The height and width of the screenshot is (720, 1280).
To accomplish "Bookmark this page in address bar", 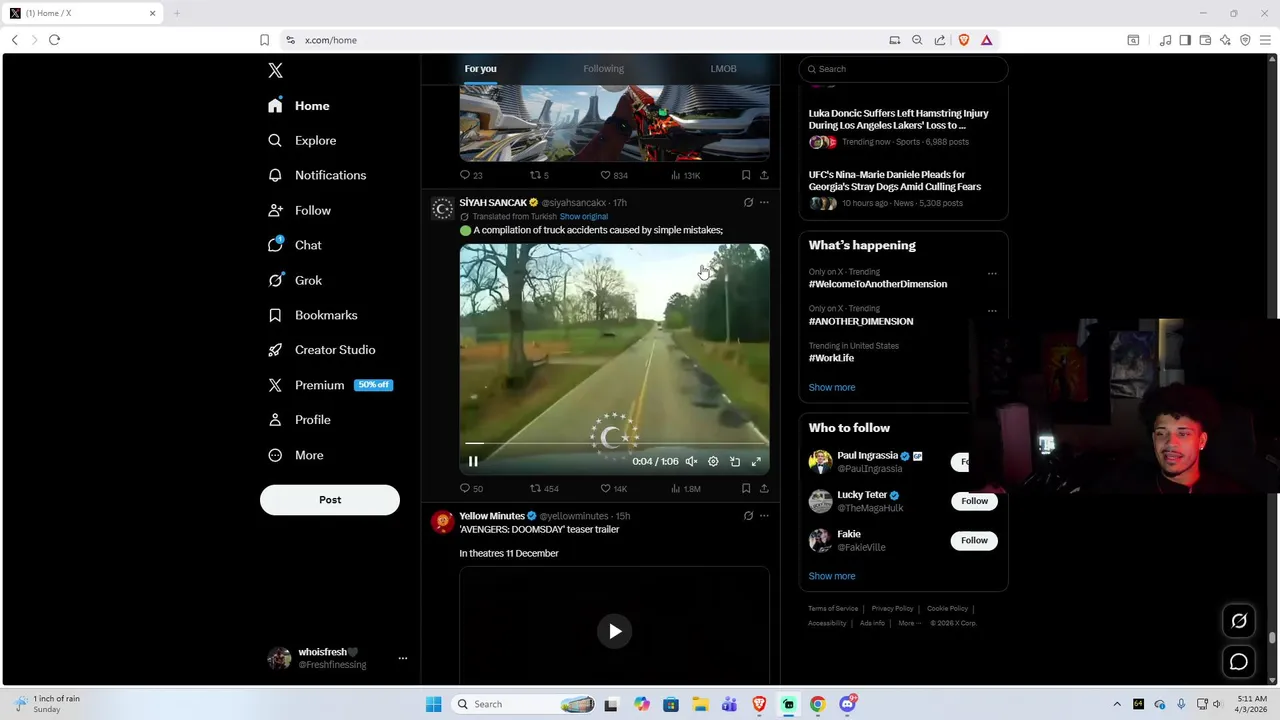I will pos(264,40).
